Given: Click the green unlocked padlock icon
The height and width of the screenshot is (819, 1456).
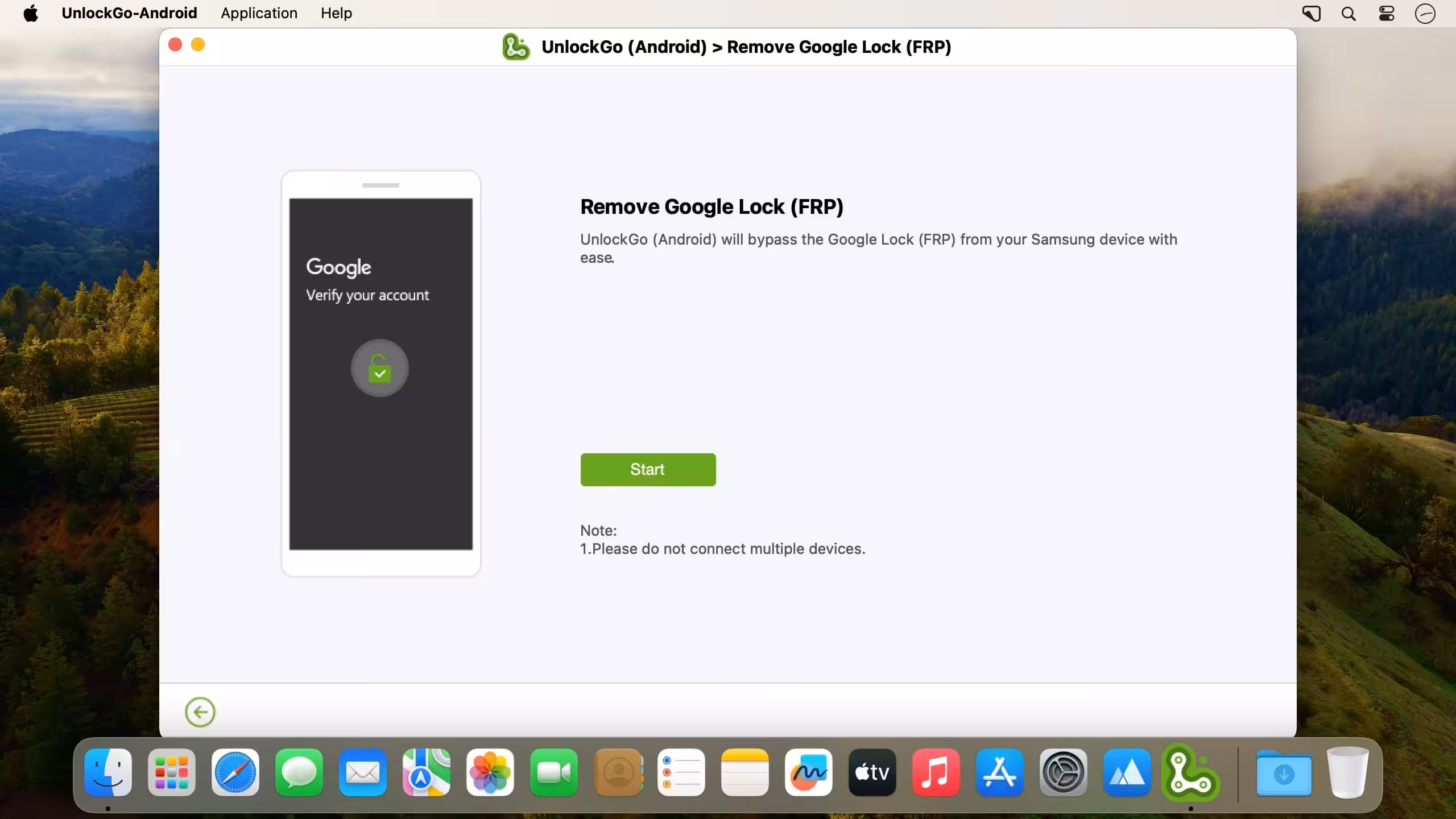Looking at the screenshot, I should coord(379,368).
